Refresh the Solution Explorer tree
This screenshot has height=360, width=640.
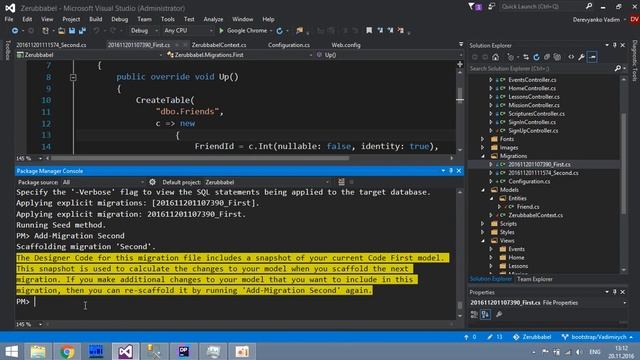[x=536, y=57]
